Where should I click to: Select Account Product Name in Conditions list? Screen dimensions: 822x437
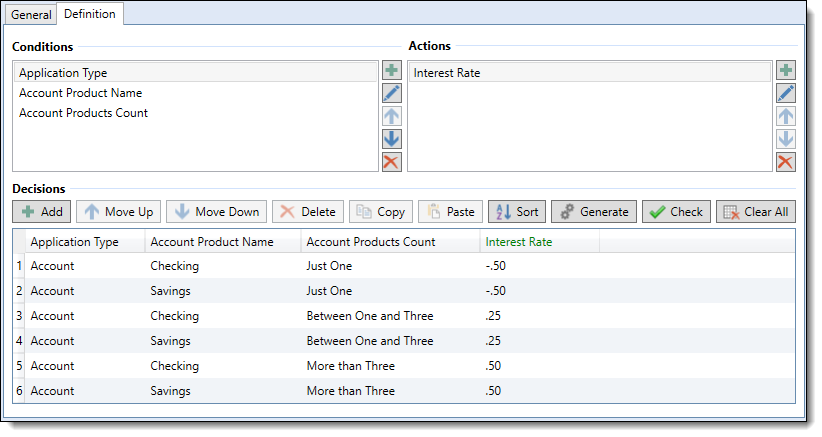tap(195, 93)
